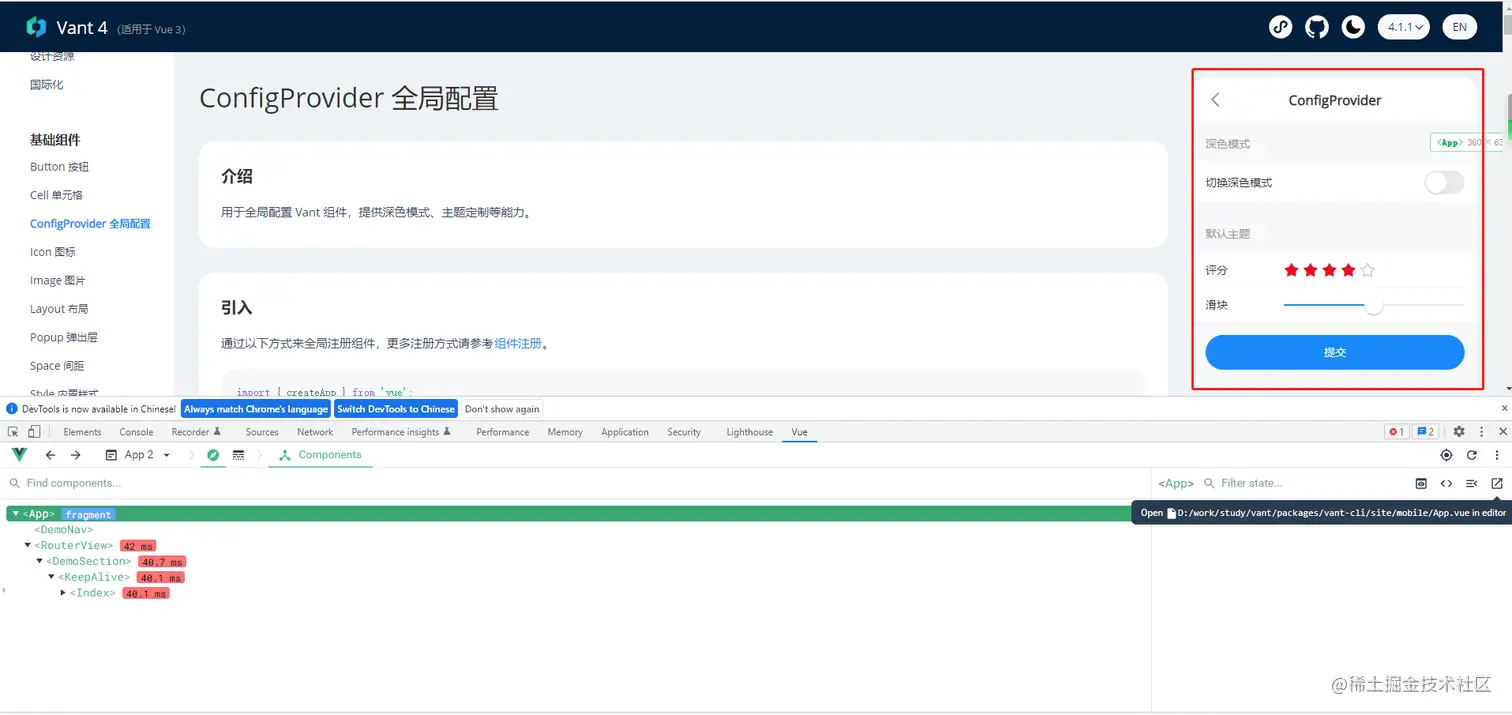Click the open in editor icon

1497,483
